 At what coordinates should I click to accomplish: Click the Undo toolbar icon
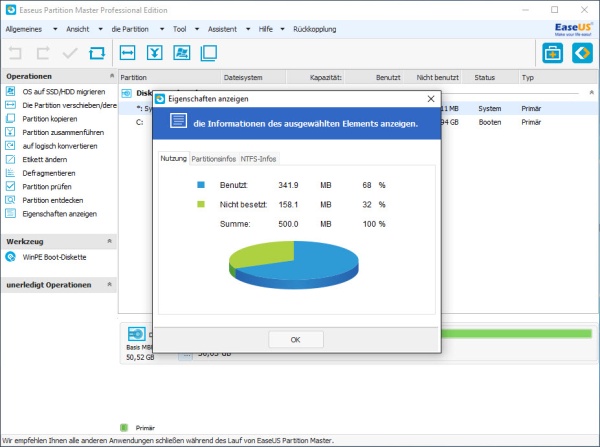15,53
